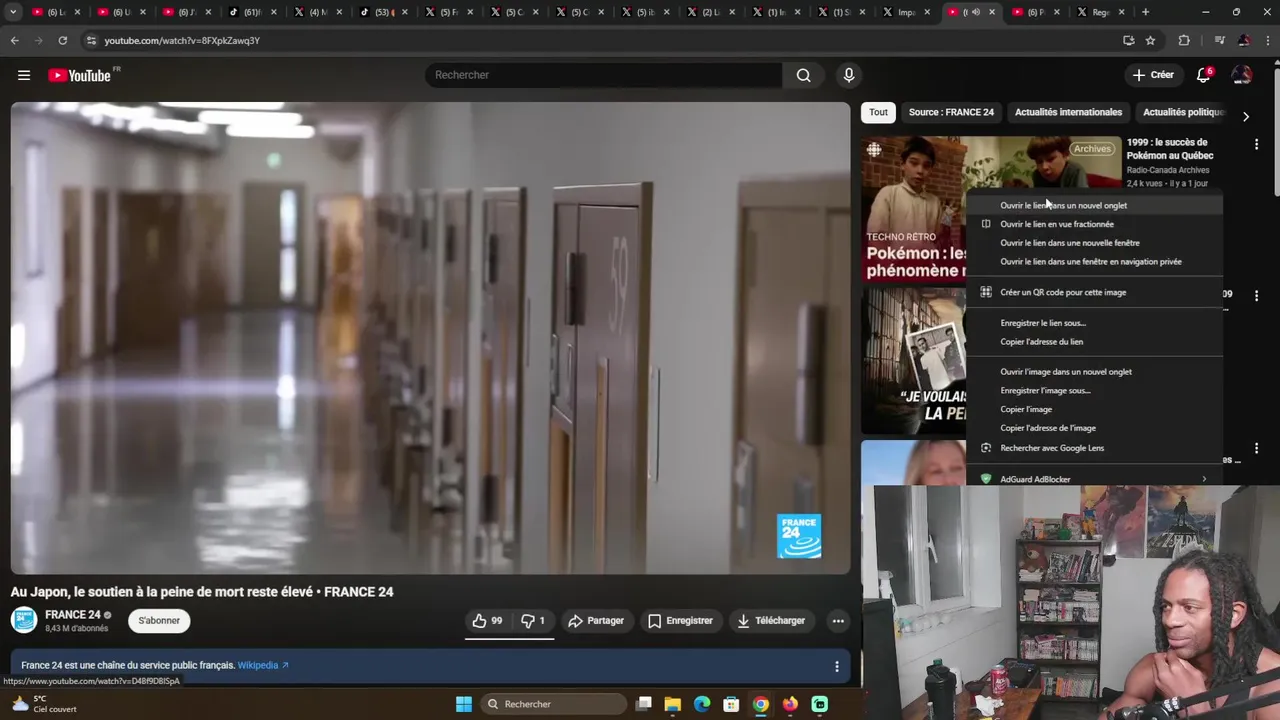Click Radio-Canada Archives channel name
Screen dimensions: 1280x720
tap(1168, 170)
